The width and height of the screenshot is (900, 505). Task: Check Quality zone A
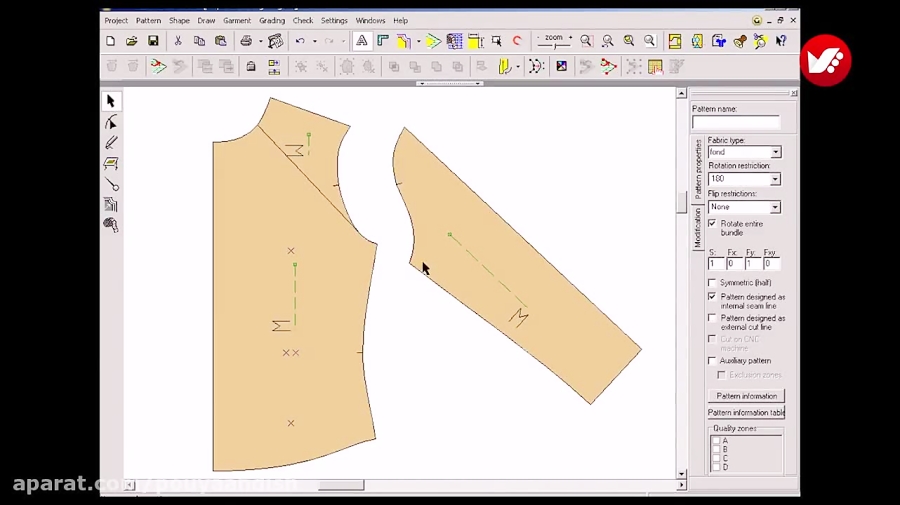tap(716, 441)
